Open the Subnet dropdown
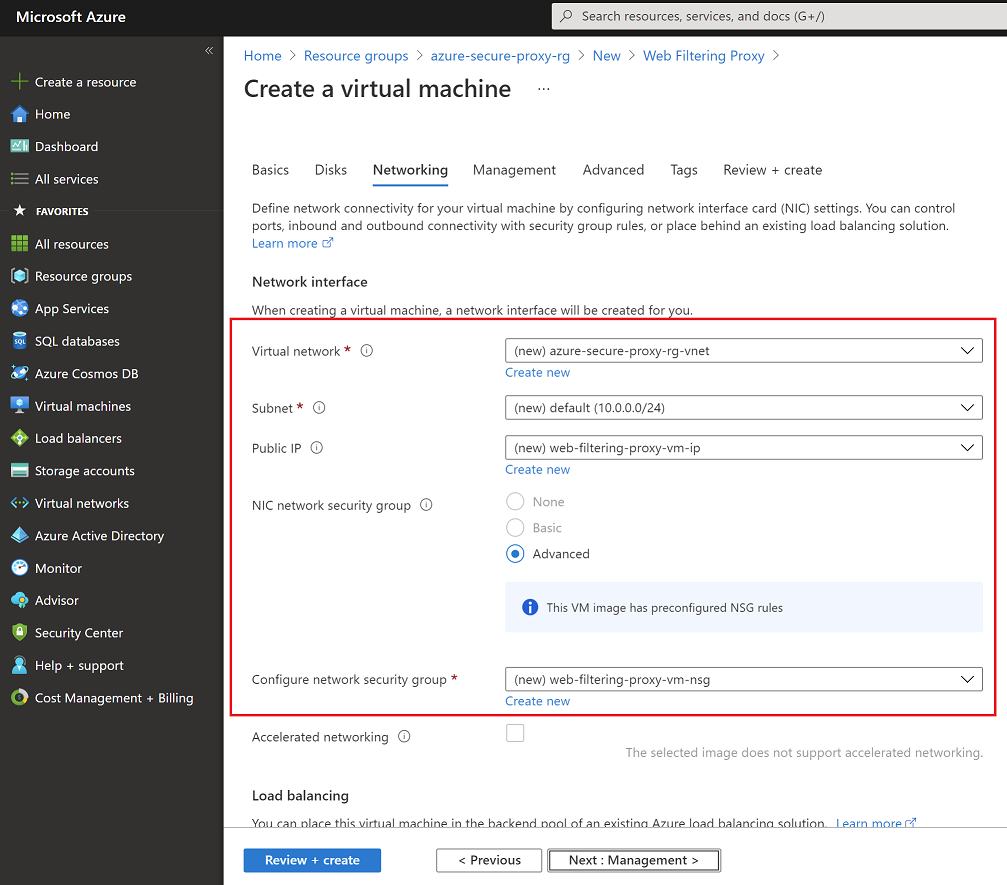Viewport: 1007px width, 885px height. [743, 408]
